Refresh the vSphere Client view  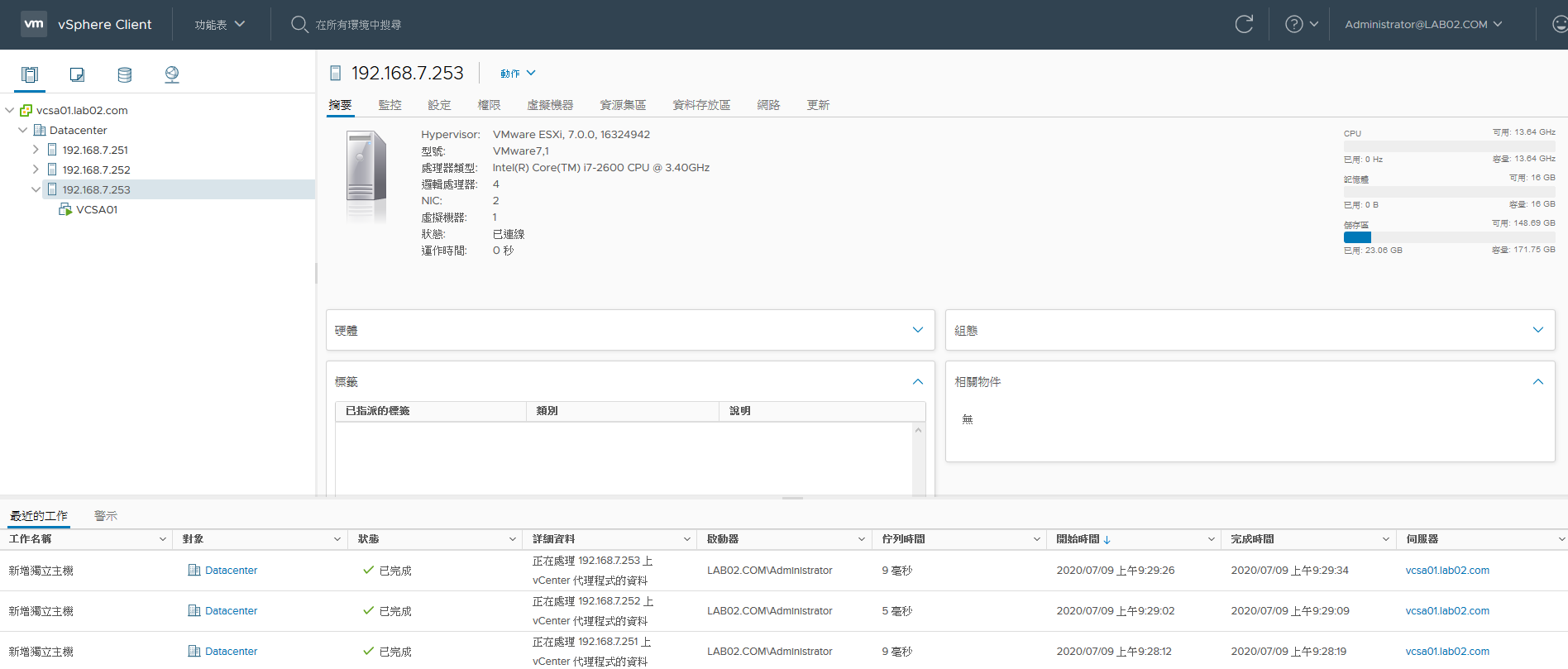[1244, 24]
